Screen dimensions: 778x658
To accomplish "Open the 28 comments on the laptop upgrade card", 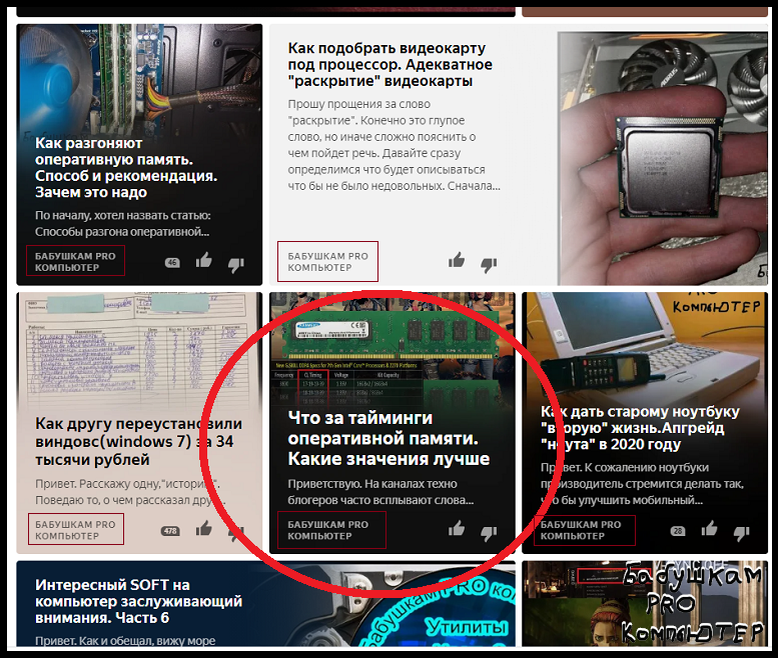I will (678, 531).
